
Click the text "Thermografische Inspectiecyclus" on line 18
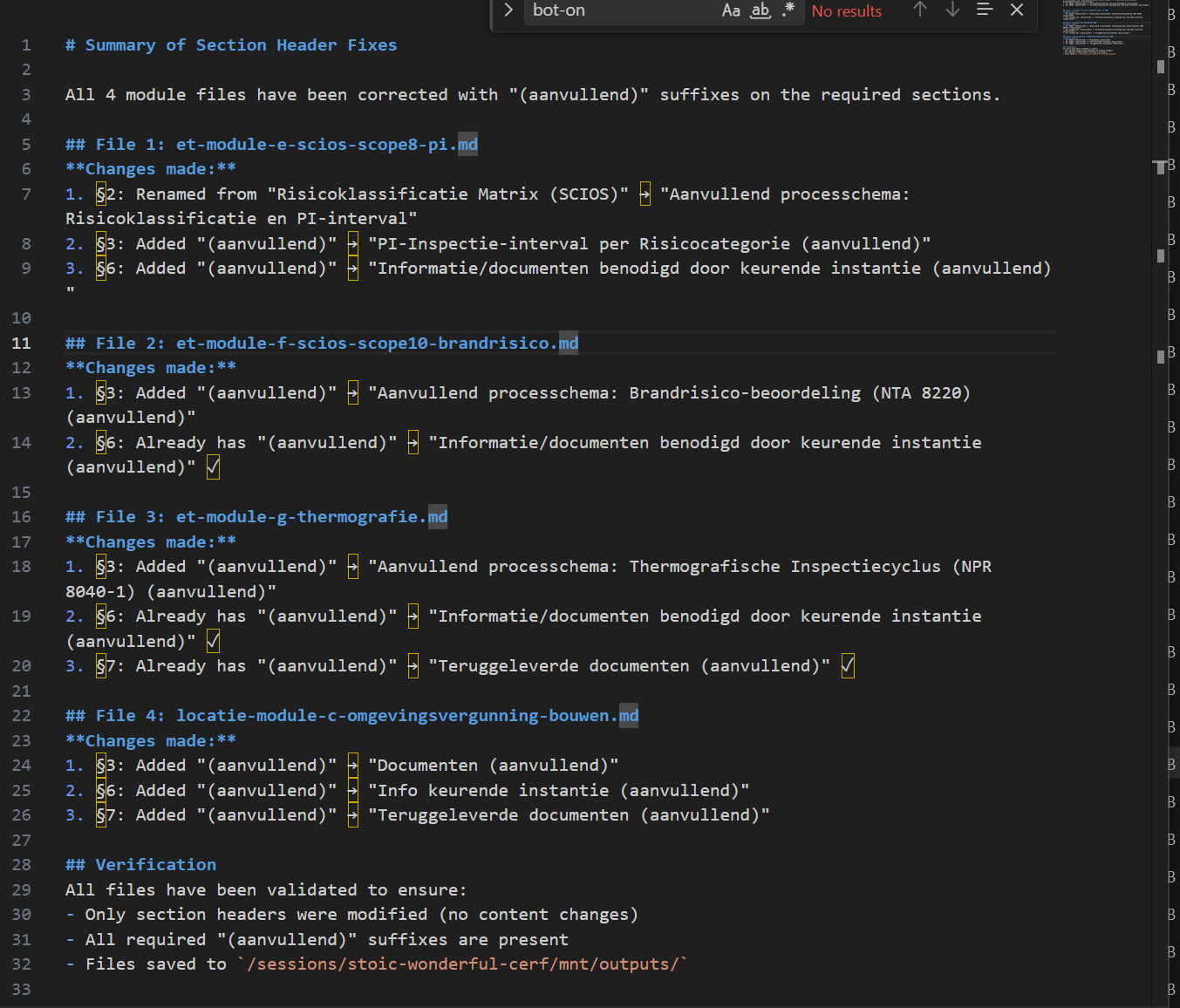tap(785, 567)
